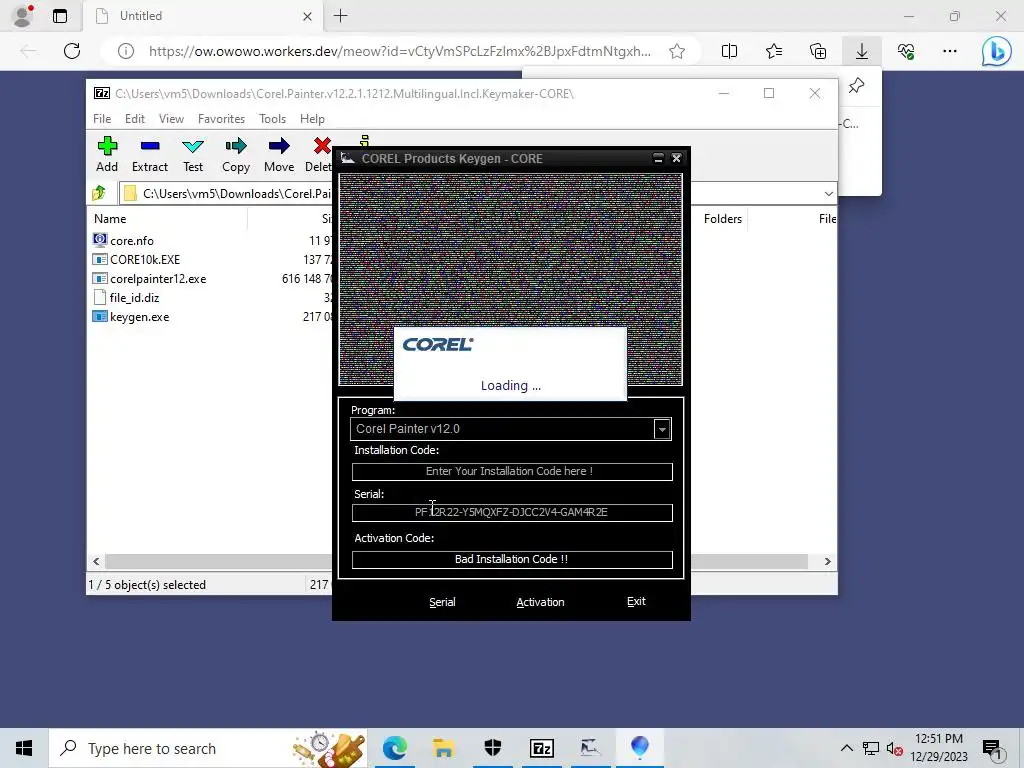Open browser Settings and more menu
The height and width of the screenshot is (768, 1024).
coord(950,51)
